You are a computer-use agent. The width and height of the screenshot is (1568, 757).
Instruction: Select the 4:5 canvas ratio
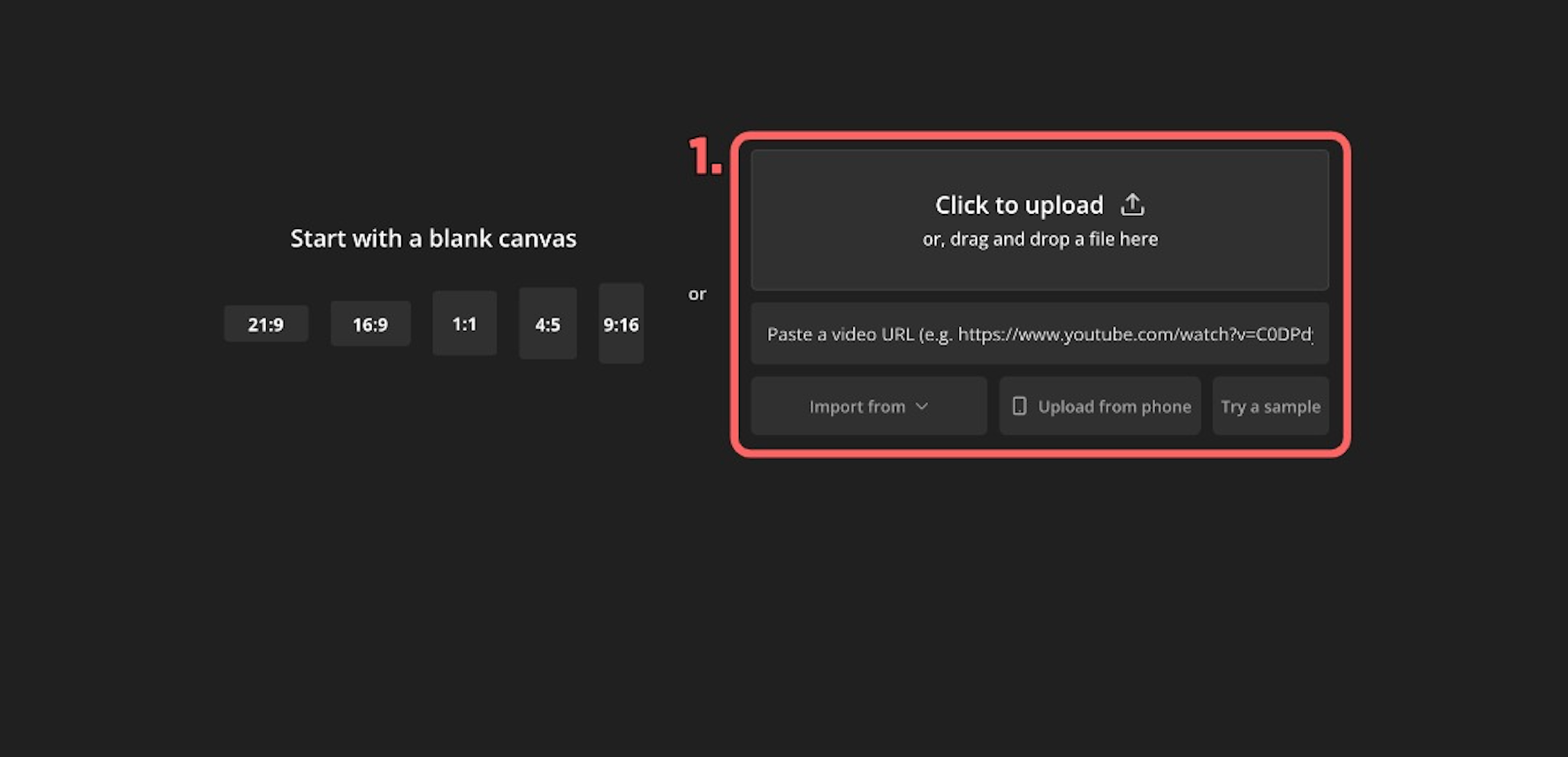click(548, 324)
